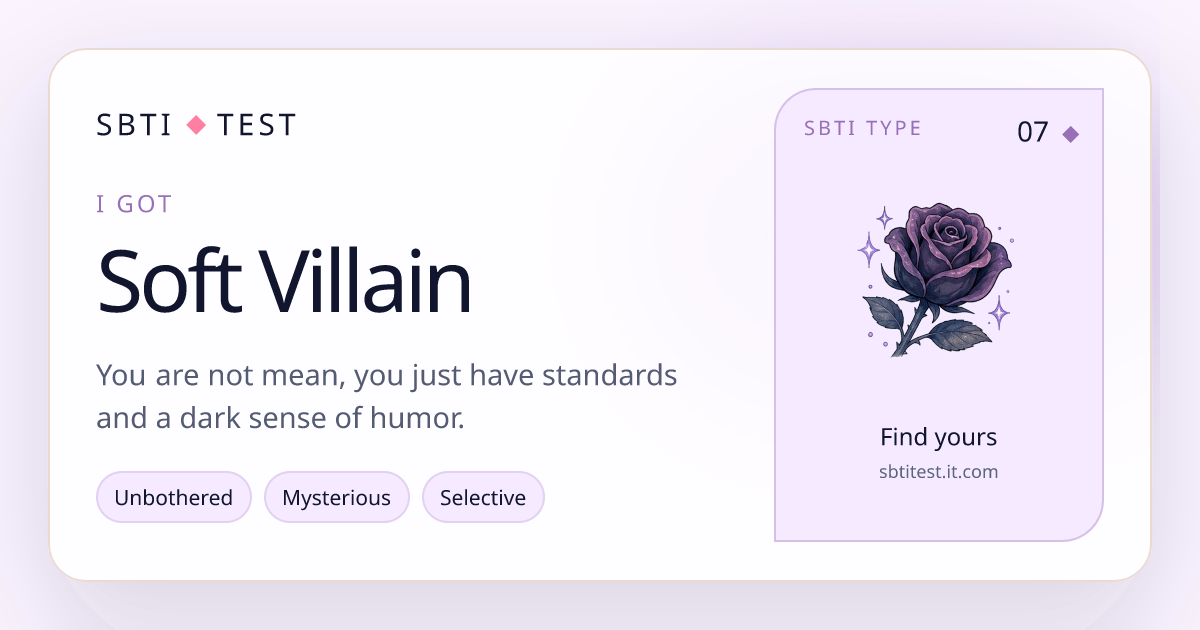Open the sbtitest.it.com link
The image size is (1200, 630).
tap(938, 471)
